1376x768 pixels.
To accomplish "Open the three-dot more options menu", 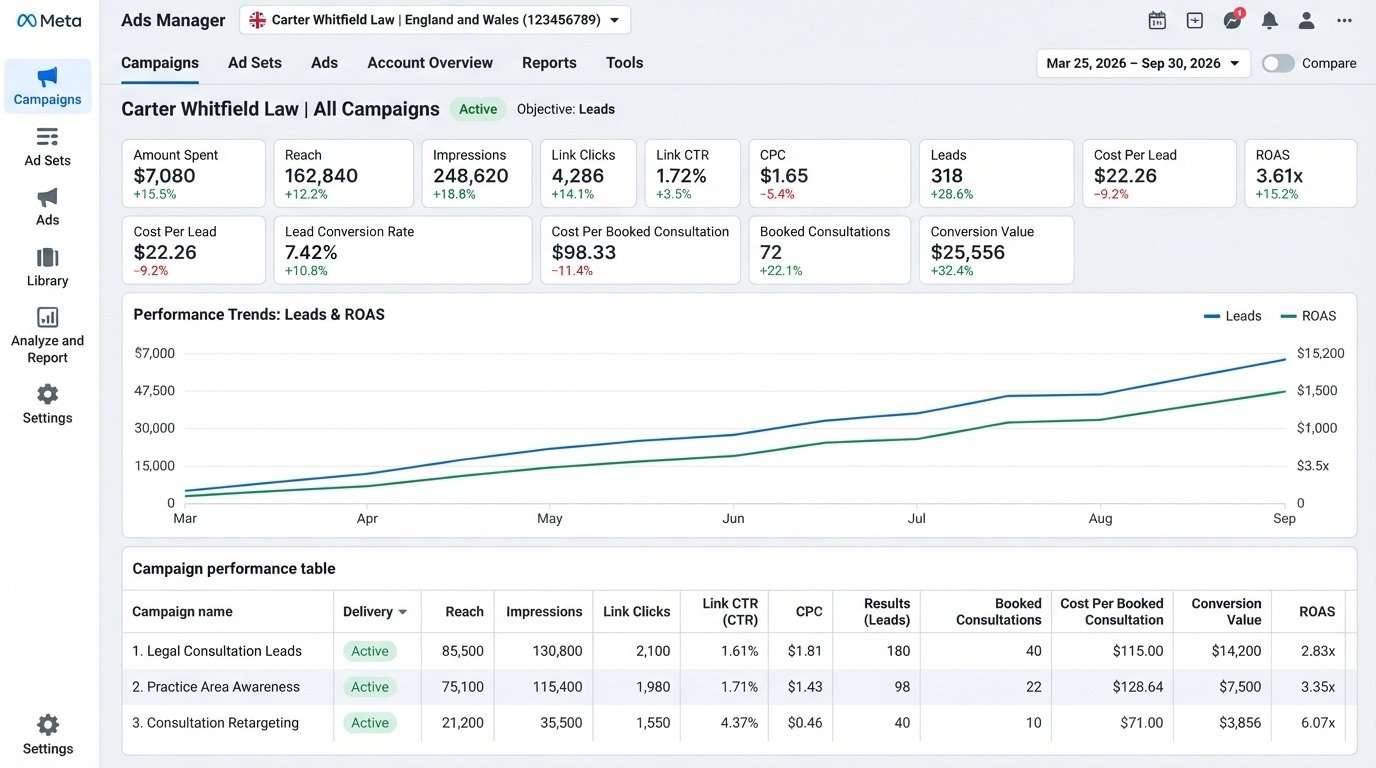I will click(1344, 20).
